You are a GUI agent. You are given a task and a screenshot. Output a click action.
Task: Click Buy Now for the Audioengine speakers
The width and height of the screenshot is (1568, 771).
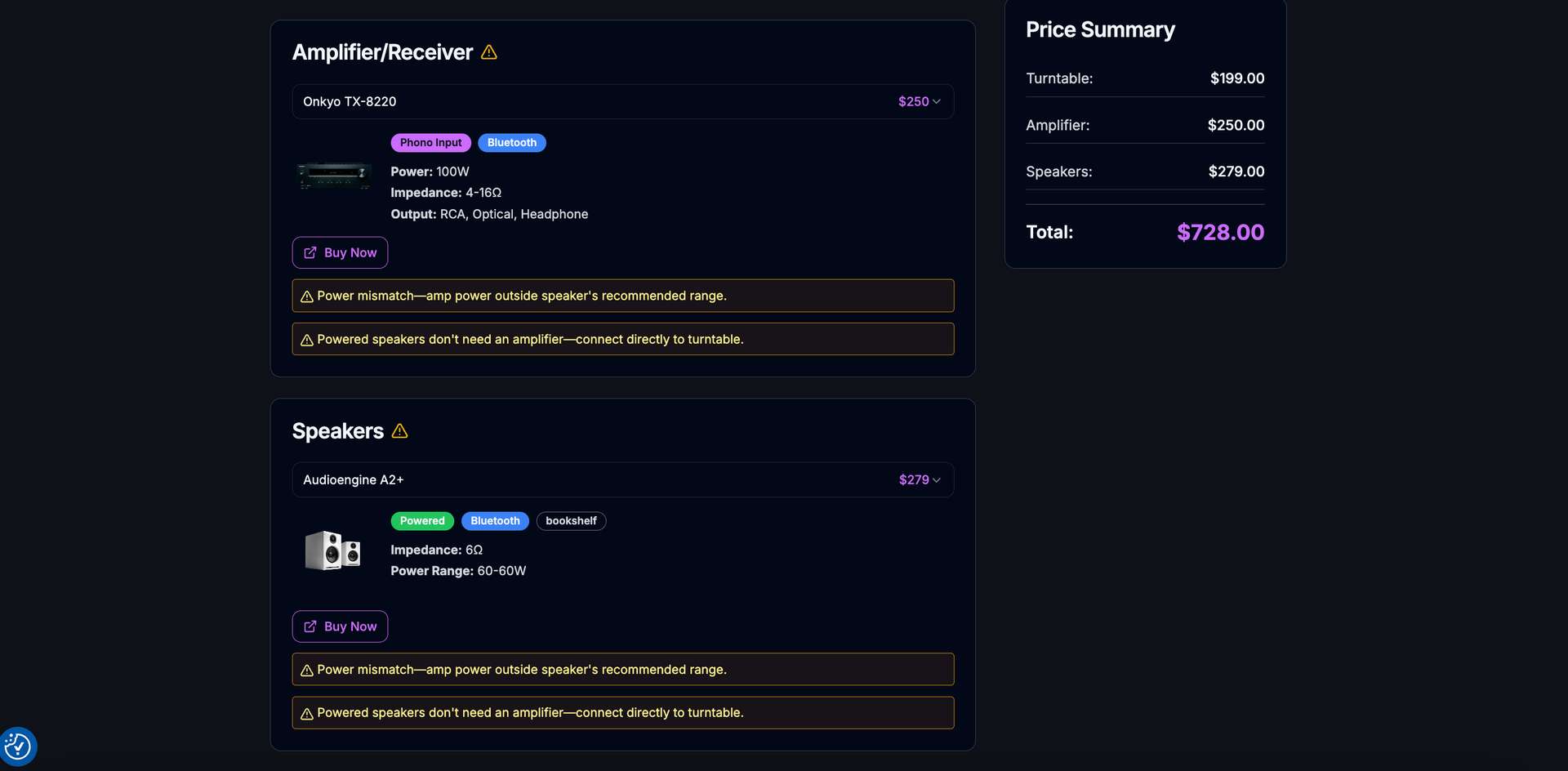point(340,626)
